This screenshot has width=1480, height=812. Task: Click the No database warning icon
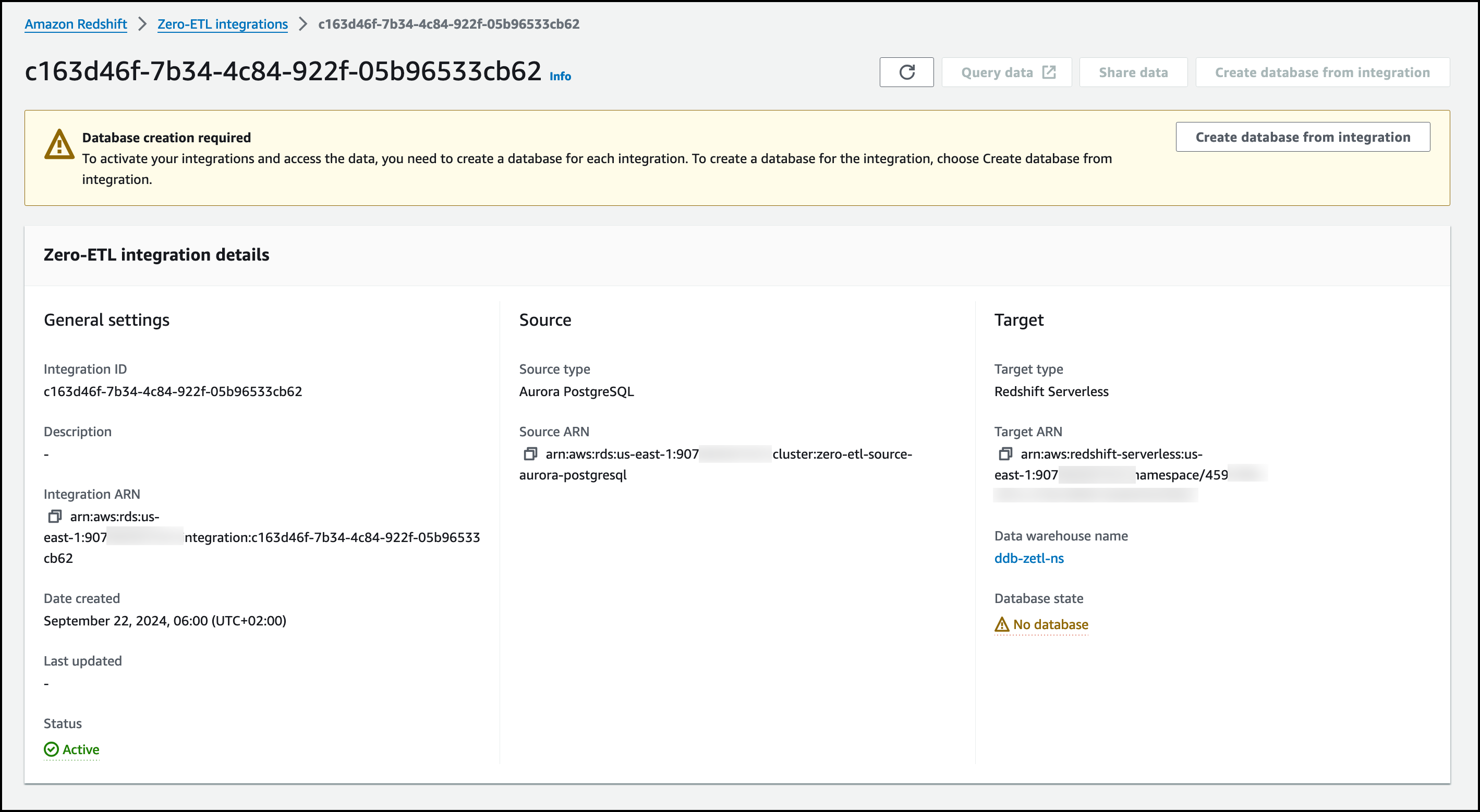point(1001,624)
